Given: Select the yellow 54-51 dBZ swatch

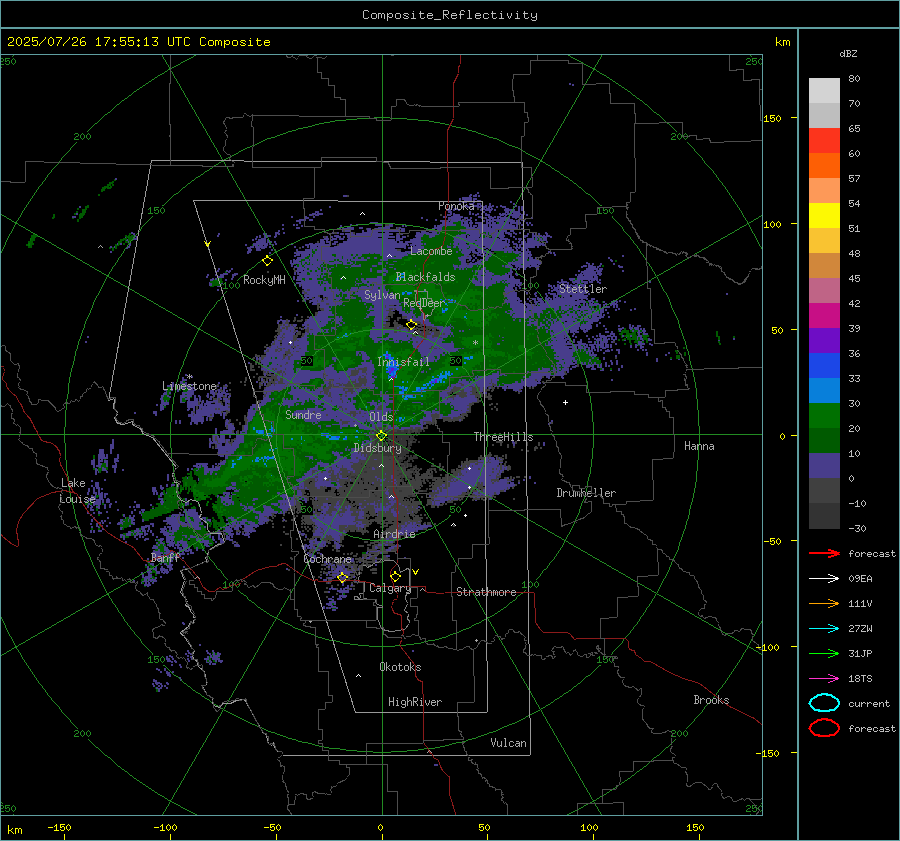Looking at the screenshot, I should click(x=824, y=216).
